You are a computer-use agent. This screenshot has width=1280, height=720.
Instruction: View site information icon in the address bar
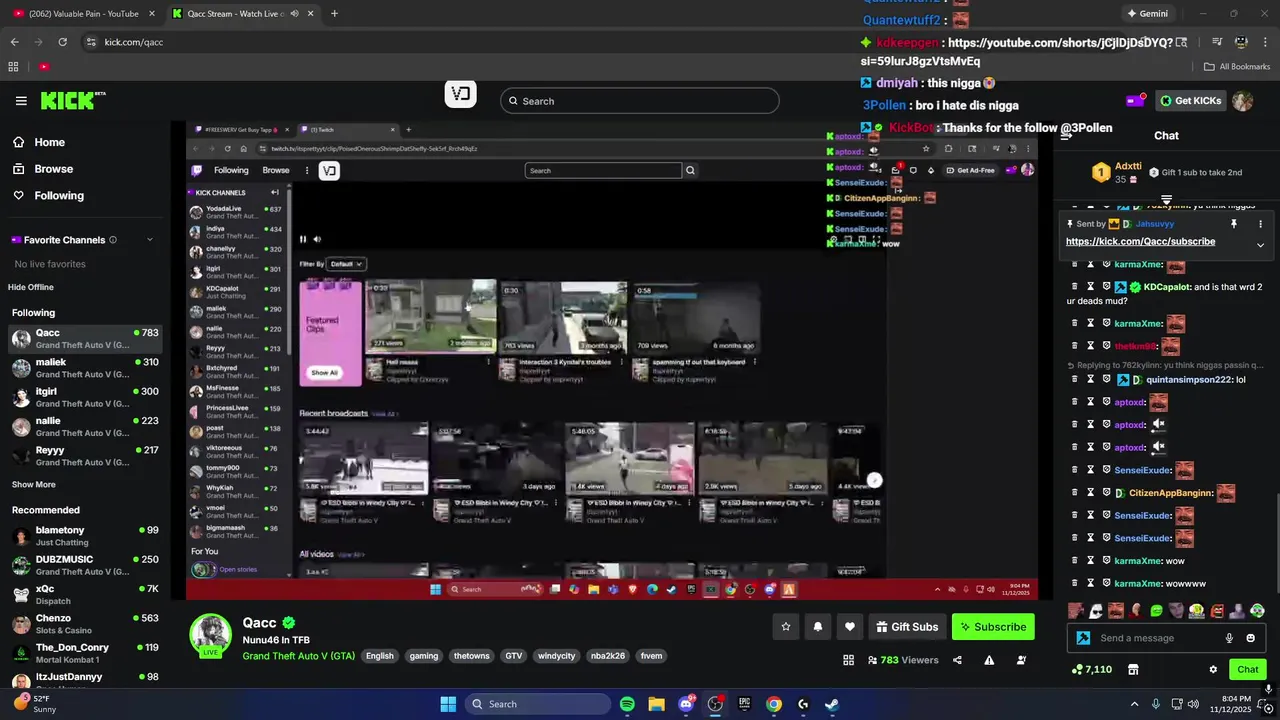coord(91,42)
